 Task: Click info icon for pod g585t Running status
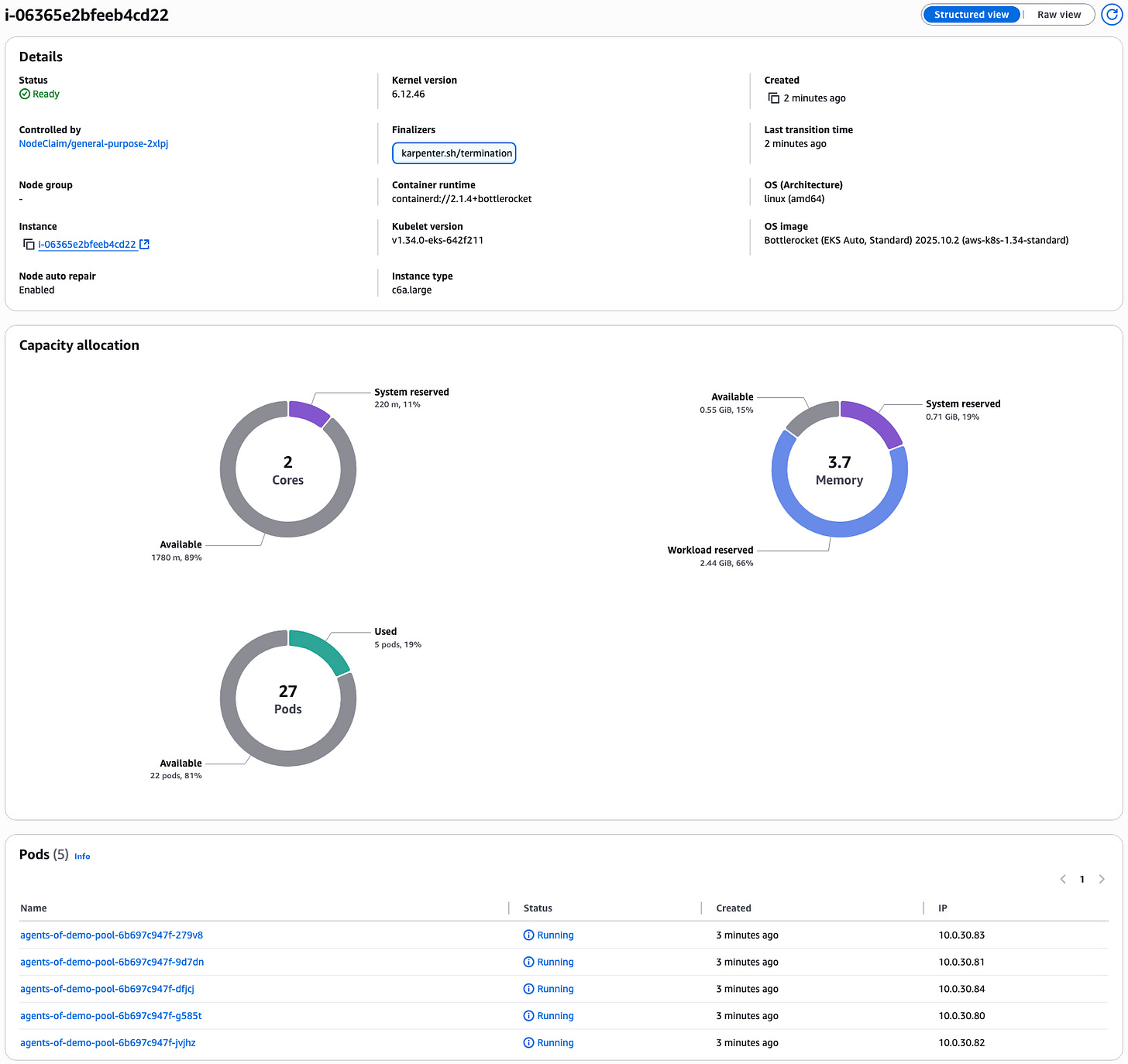(x=528, y=1015)
